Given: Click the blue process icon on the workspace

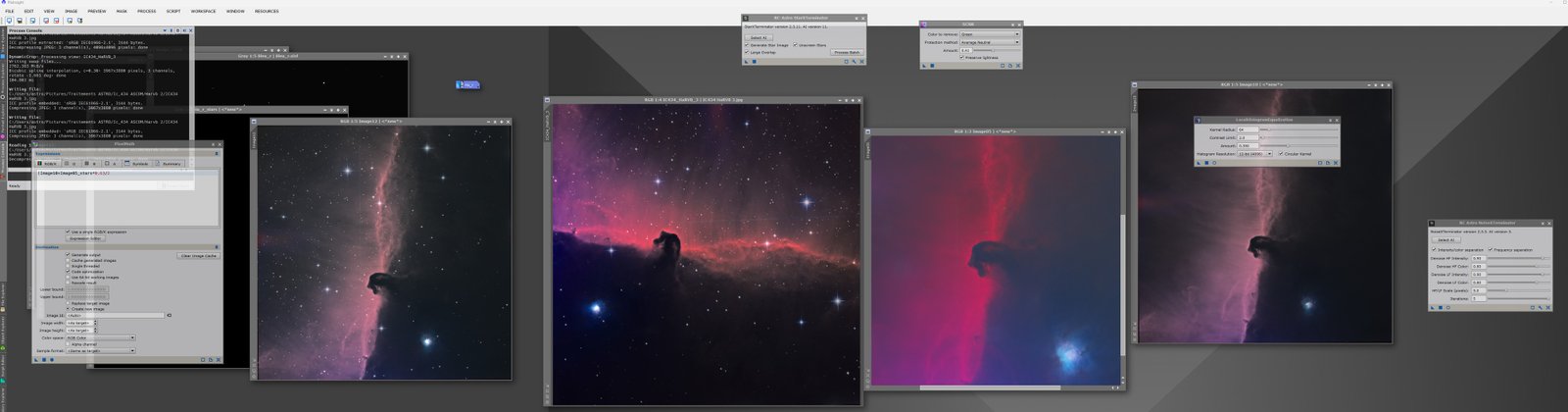Looking at the screenshot, I should point(467,85).
